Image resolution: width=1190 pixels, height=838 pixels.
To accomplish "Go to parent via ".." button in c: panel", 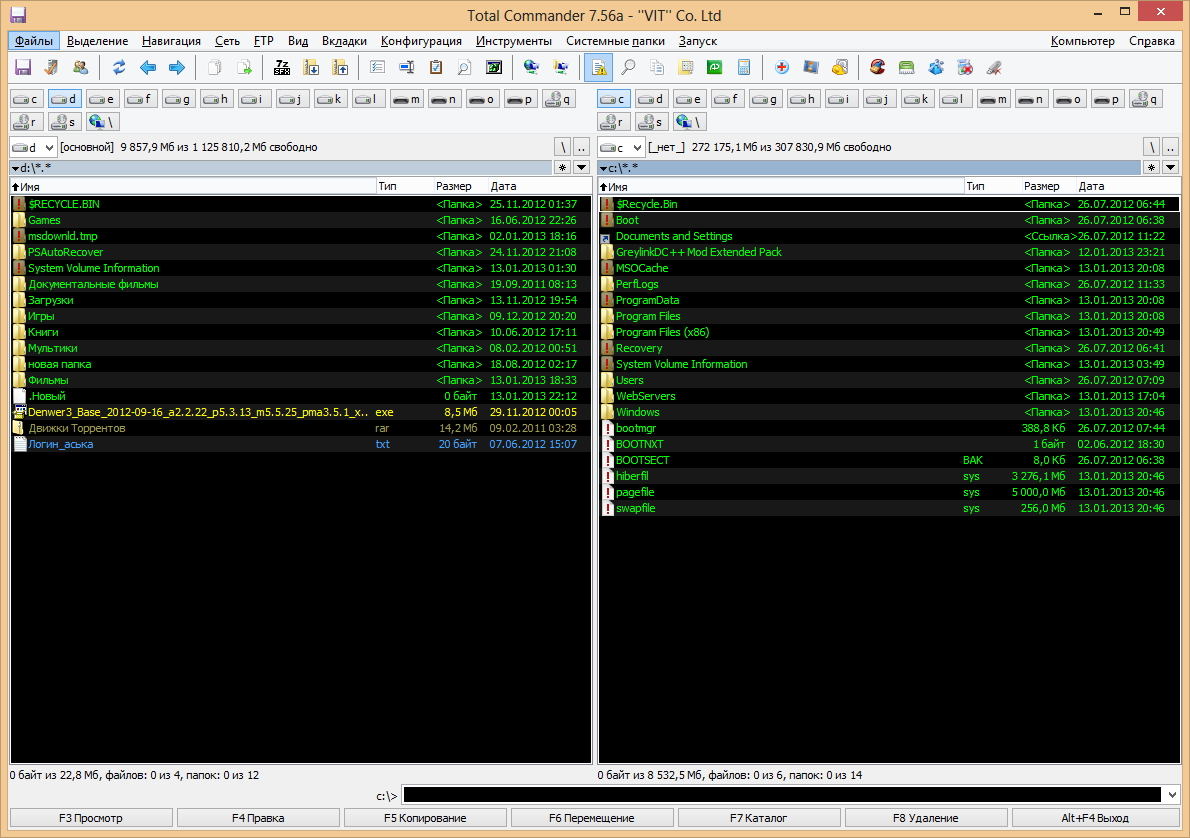I will click(1170, 147).
